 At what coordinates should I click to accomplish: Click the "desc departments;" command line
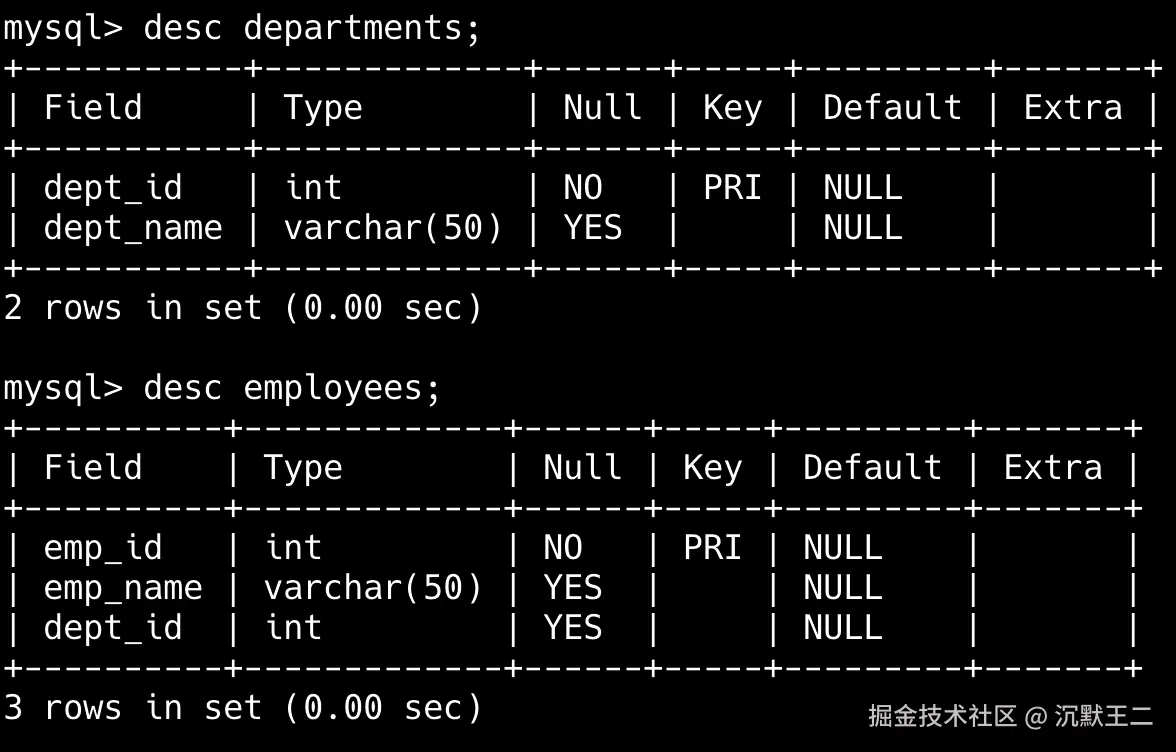tap(311, 28)
